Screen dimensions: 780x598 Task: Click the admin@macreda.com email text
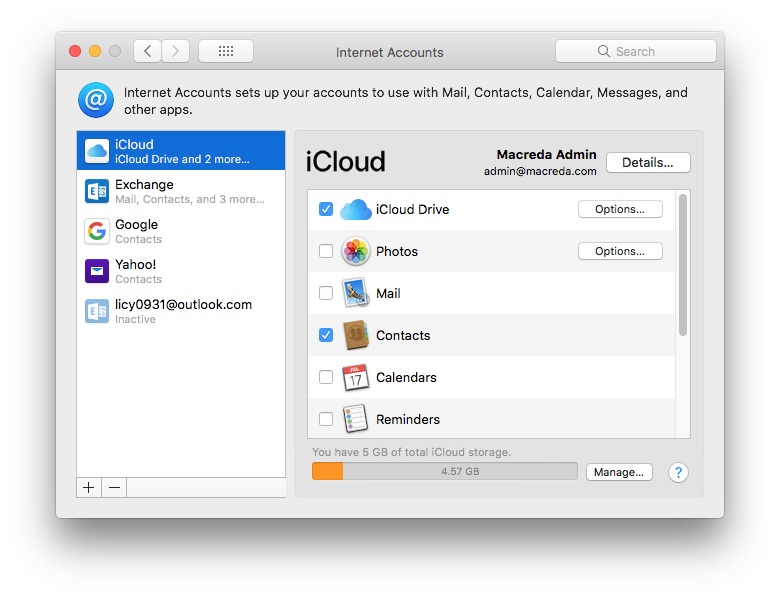click(x=540, y=171)
